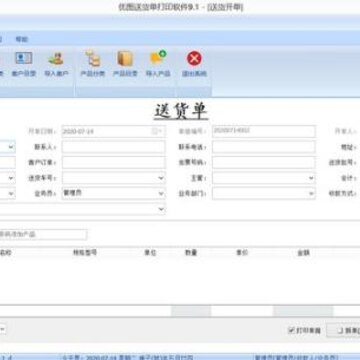360x360 pixels.
Task: Open the left-edge dropdown beside 送货车号
Action: click(11, 178)
